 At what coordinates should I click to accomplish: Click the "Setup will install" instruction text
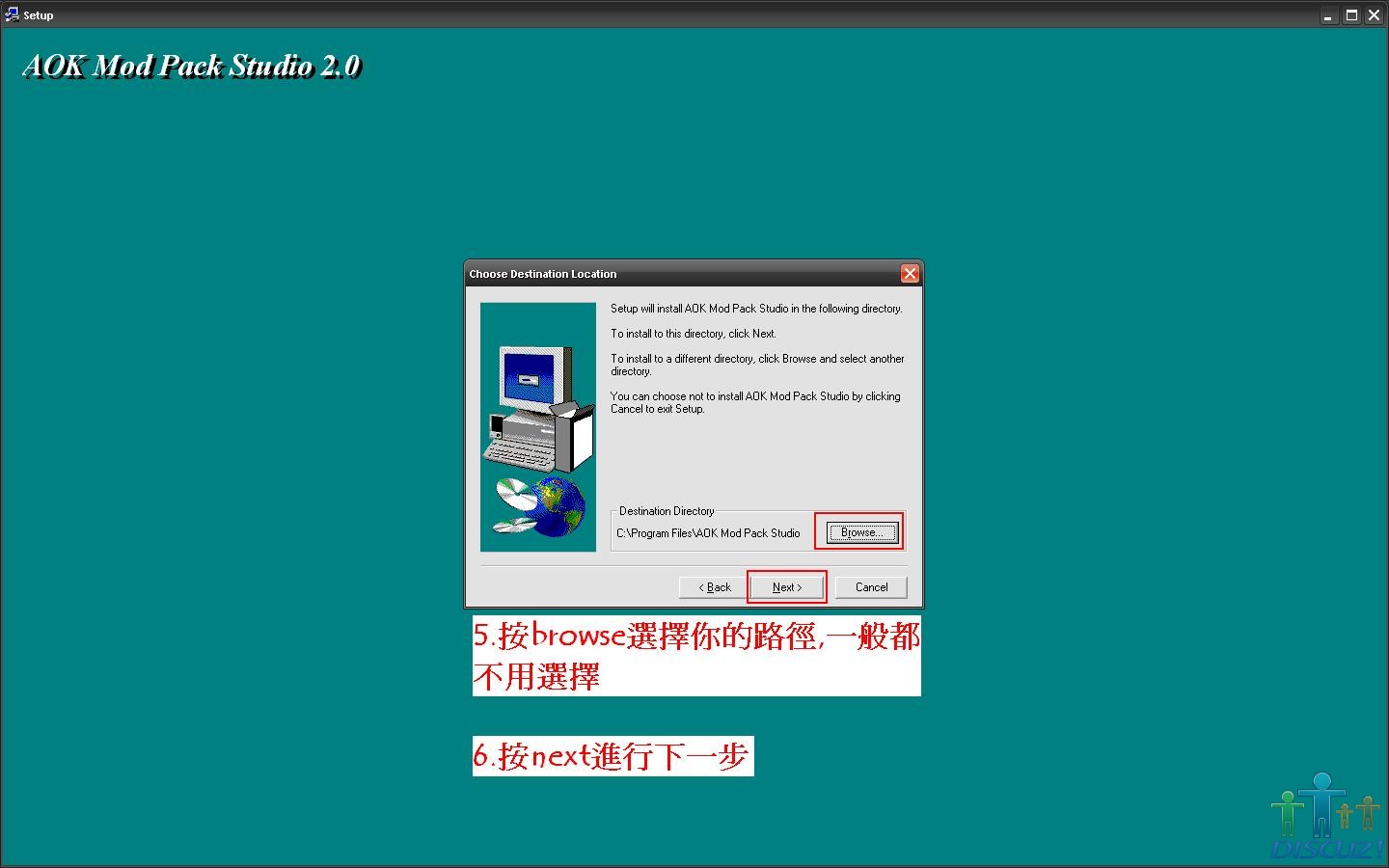pyautogui.click(x=756, y=309)
